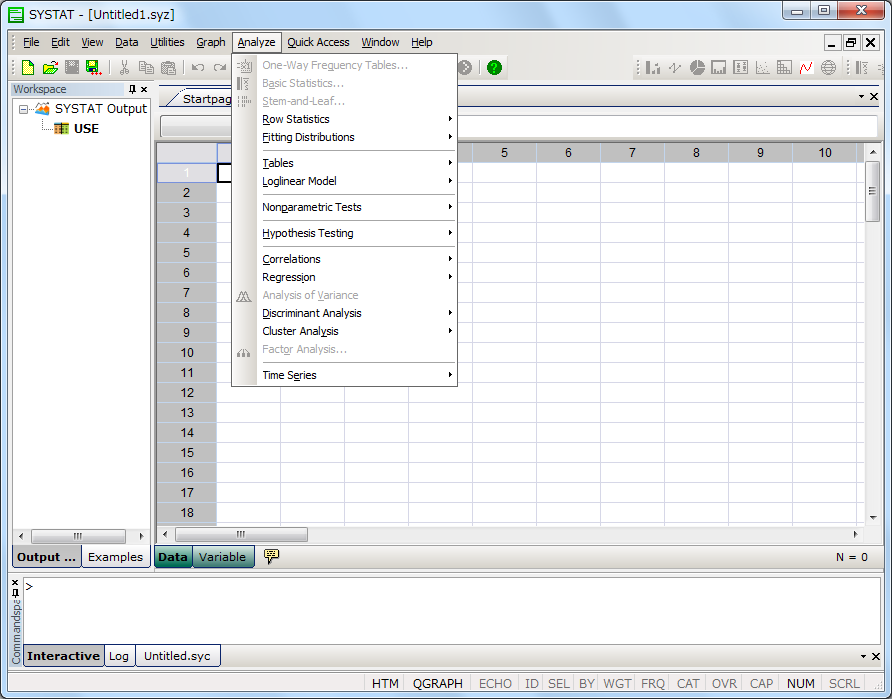Click the yellow comment icon beside Variable tab
The width and height of the screenshot is (892, 699).
271,556
